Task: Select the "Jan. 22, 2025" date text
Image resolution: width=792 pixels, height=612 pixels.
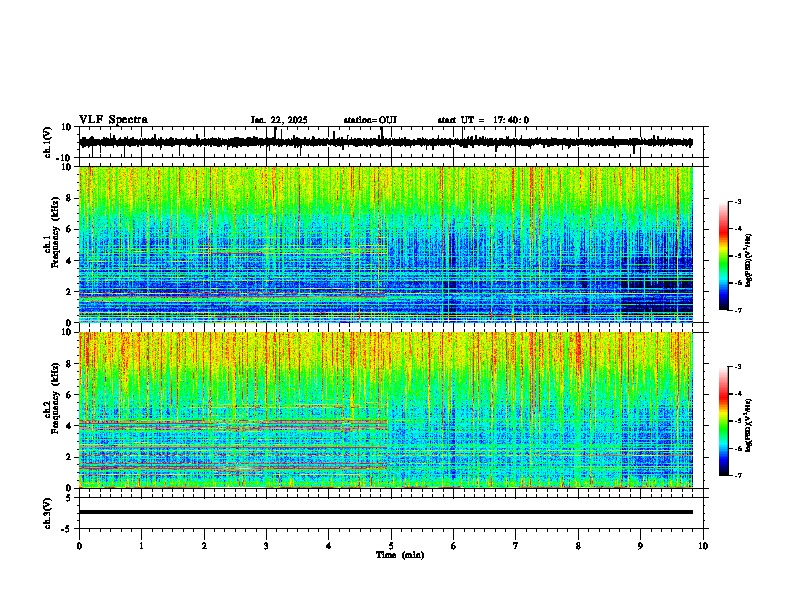Action: (279, 120)
